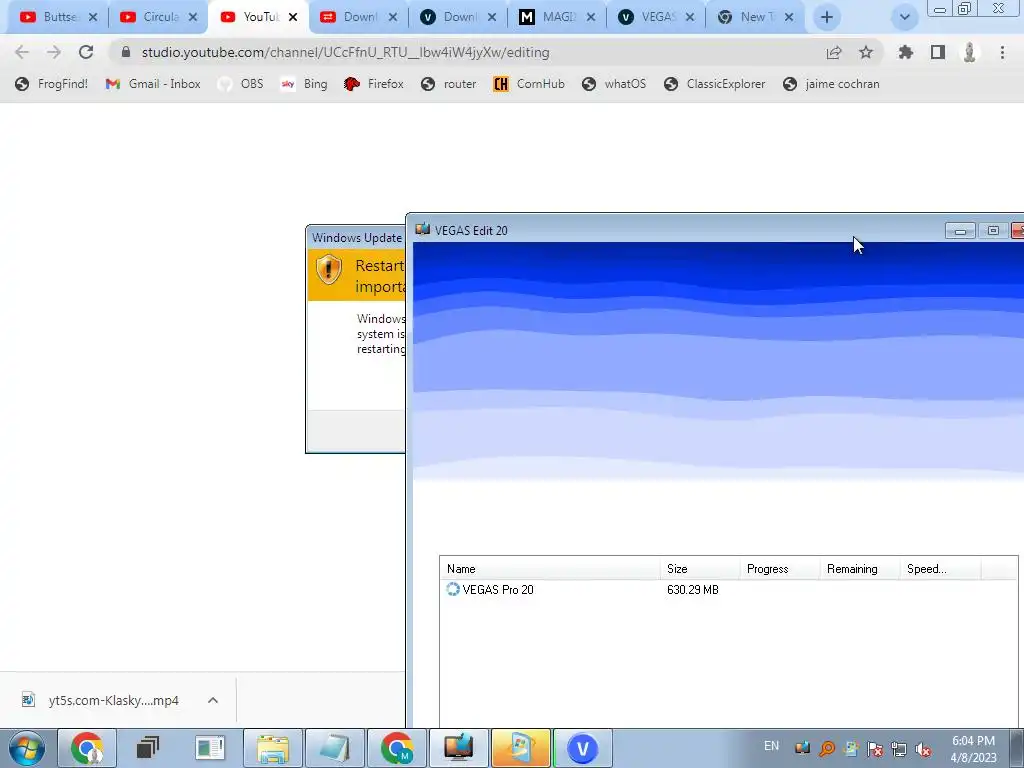Click the orange magnifier tray icon
Screen dimensions: 1024x768
pyautogui.click(x=826, y=749)
